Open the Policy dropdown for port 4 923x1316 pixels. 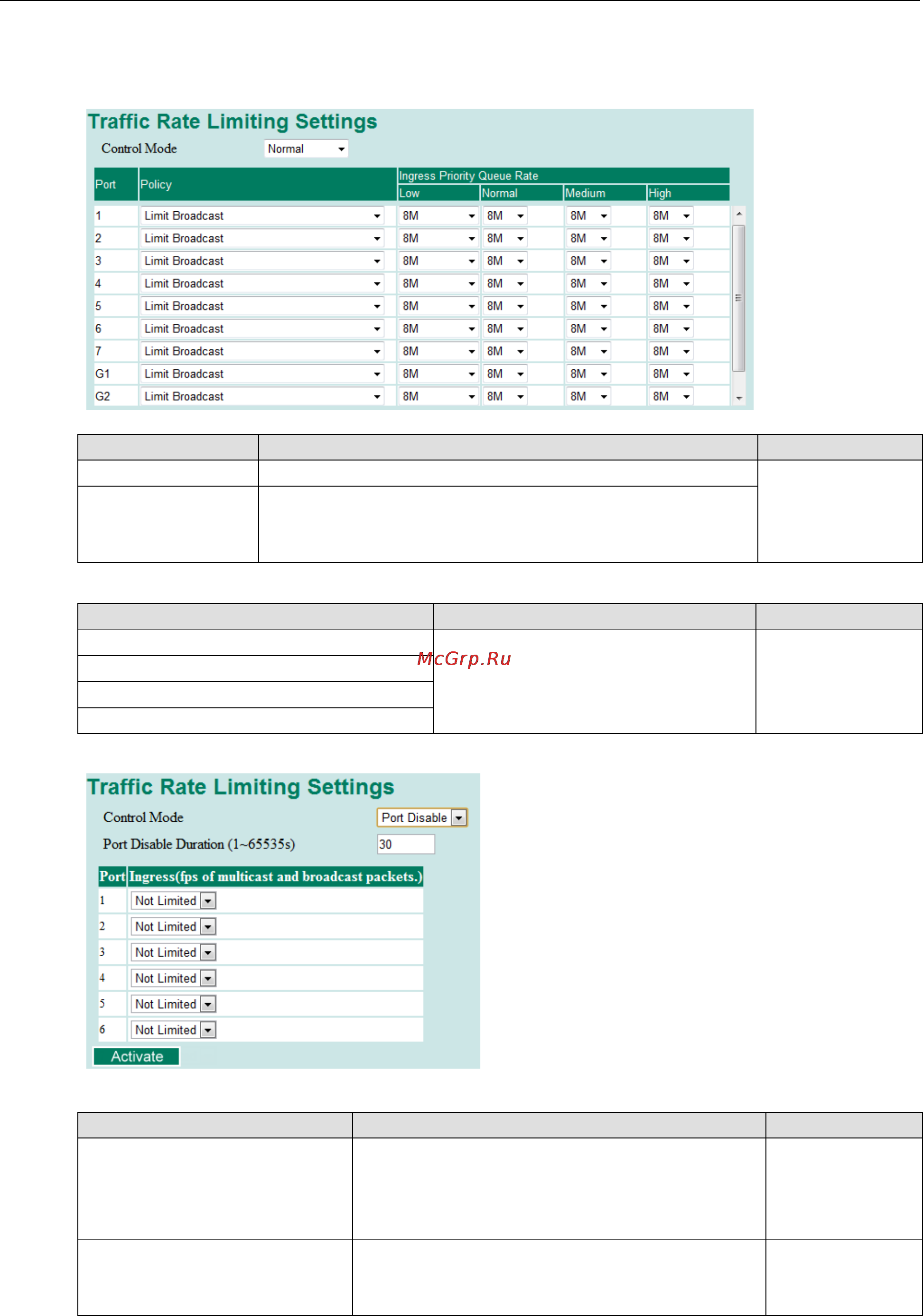(x=262, y=284)
